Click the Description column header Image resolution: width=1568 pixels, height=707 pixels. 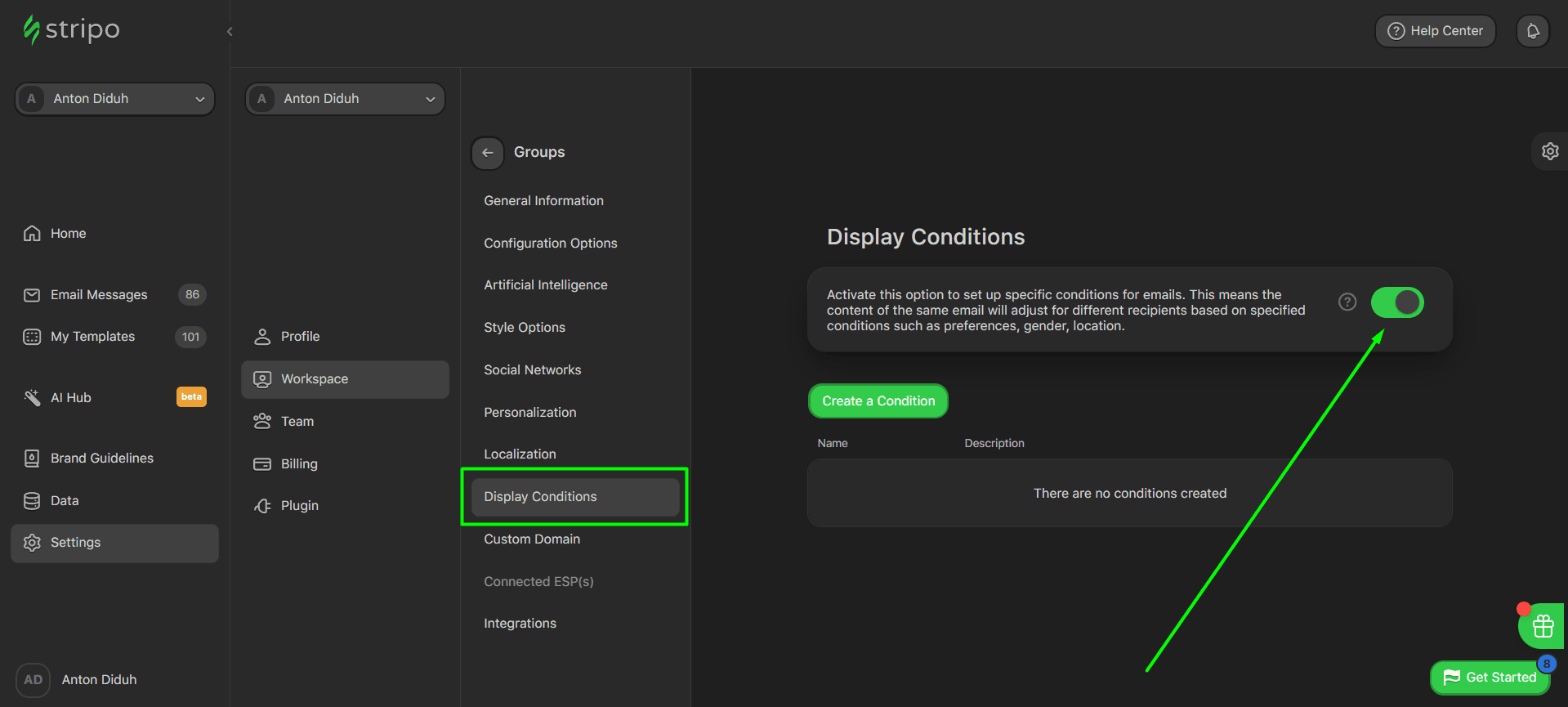click(x=994, y=443)
